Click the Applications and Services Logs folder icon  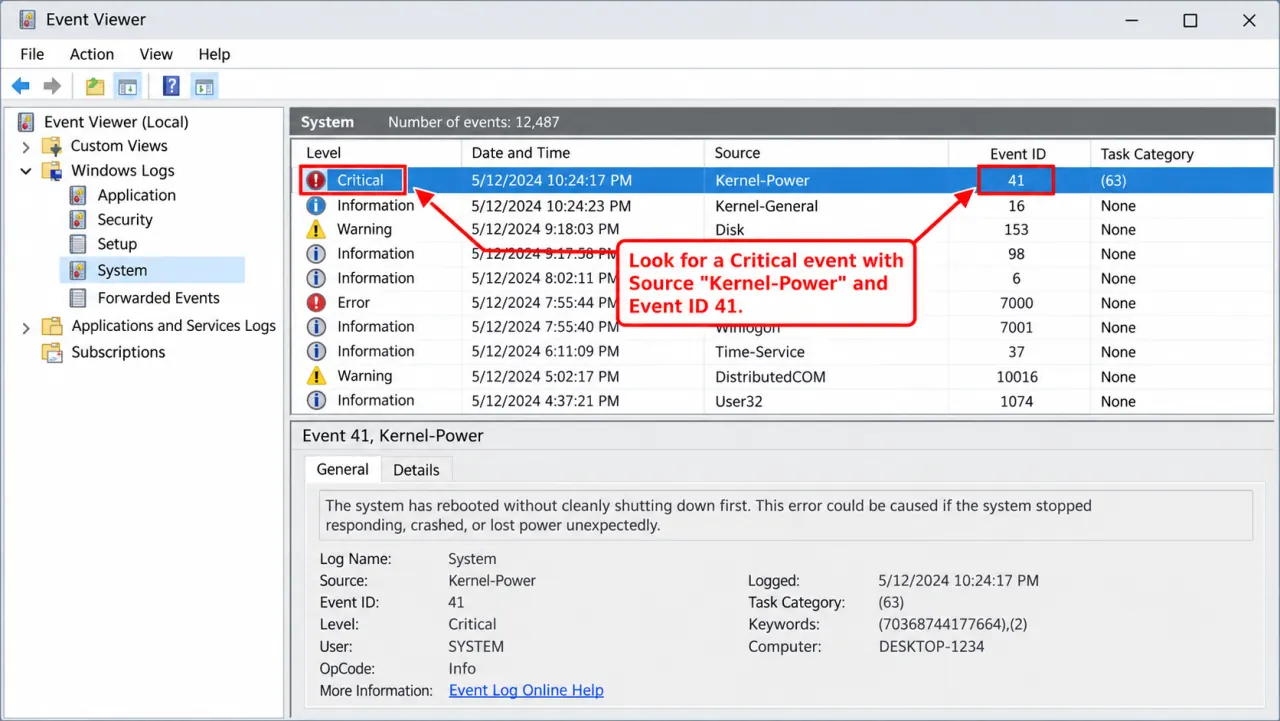[x=52, y=326]
